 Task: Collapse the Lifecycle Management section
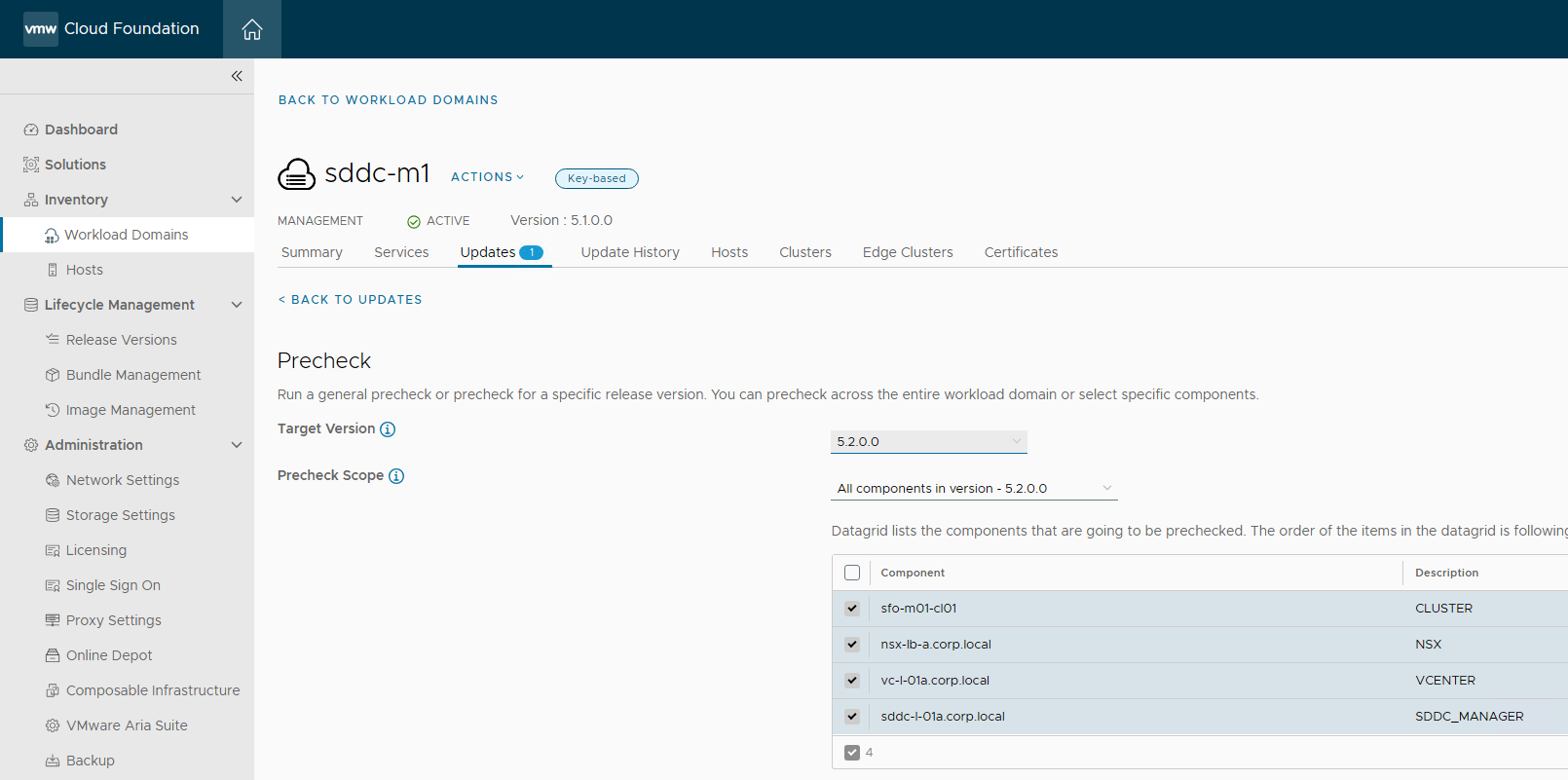point(236,305)
